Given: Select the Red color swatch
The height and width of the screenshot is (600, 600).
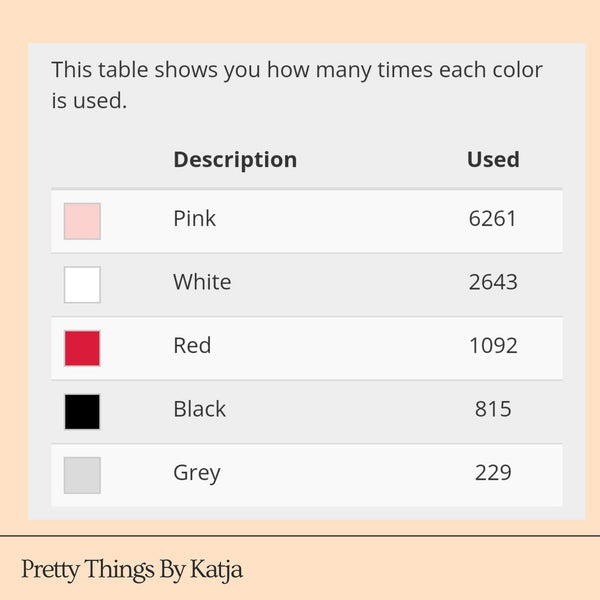Looking at the screenshot, I should (x=82, y=348).
